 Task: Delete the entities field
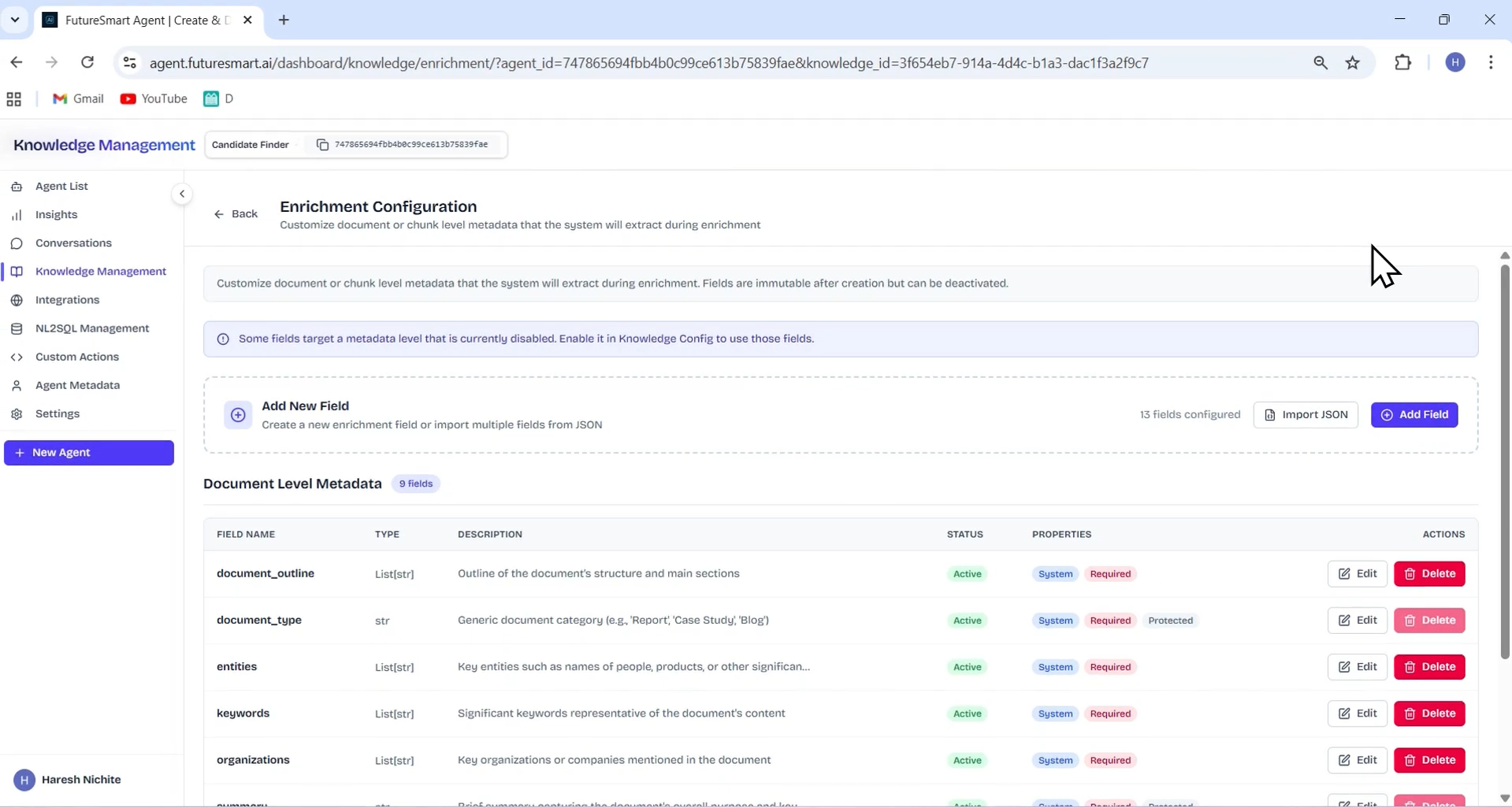click(1429, 667)
